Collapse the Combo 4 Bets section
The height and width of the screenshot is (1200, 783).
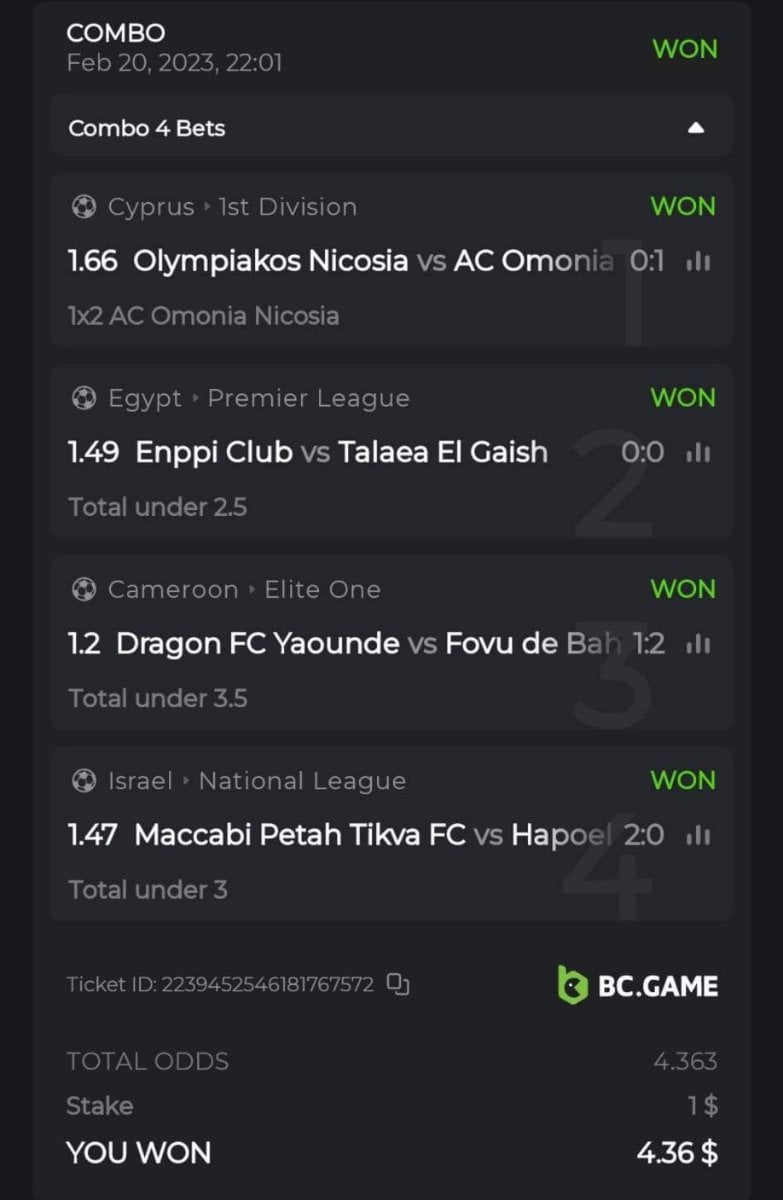[697, 128]
